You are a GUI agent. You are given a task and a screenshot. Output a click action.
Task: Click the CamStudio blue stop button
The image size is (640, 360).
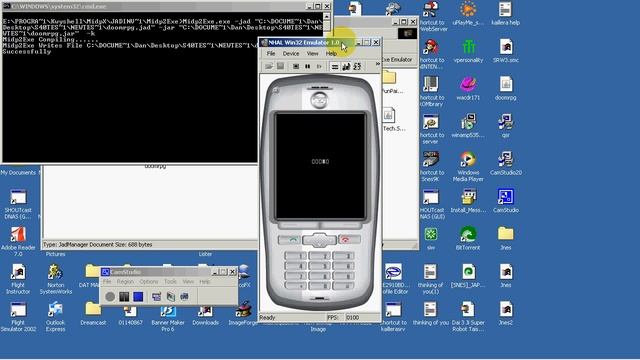(x=138, y=297)
